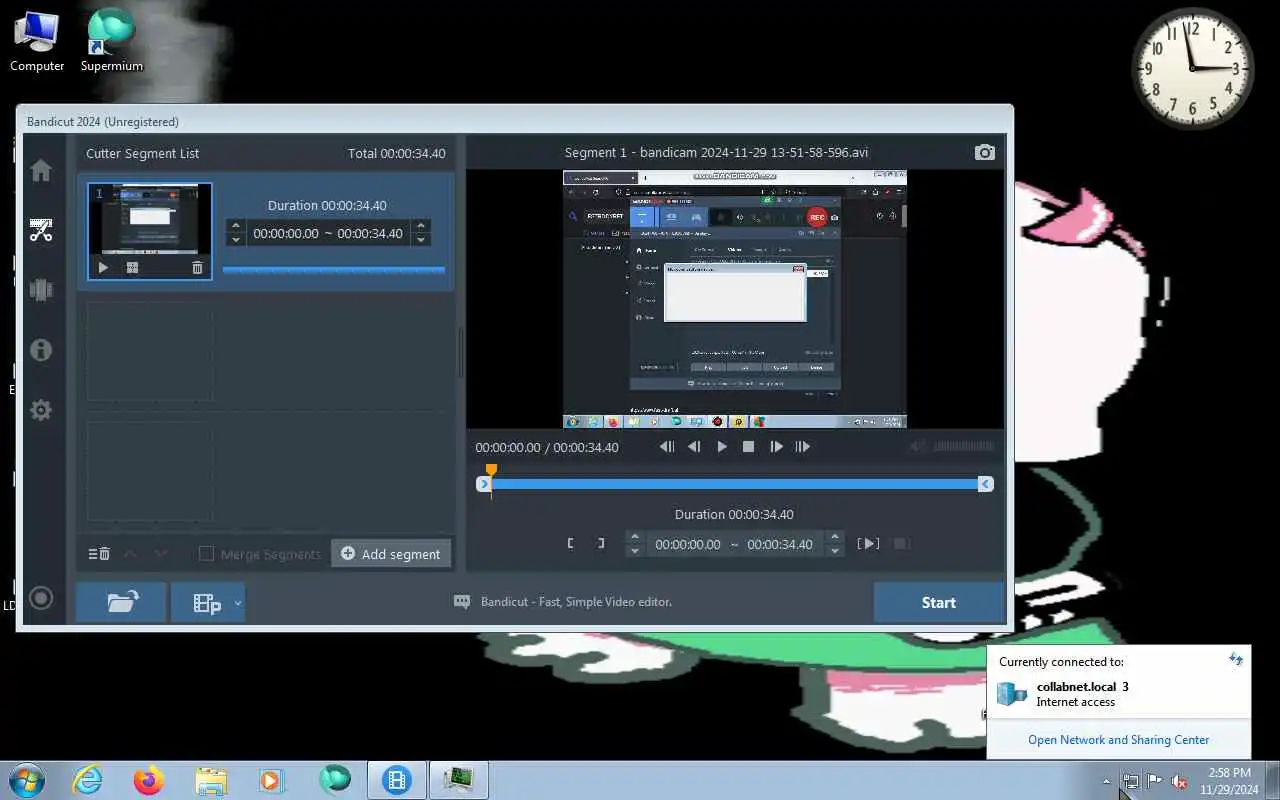Click the orange playhead marker
The width and height of the screenshot is (1280, 800).
(x=491, y=470)
